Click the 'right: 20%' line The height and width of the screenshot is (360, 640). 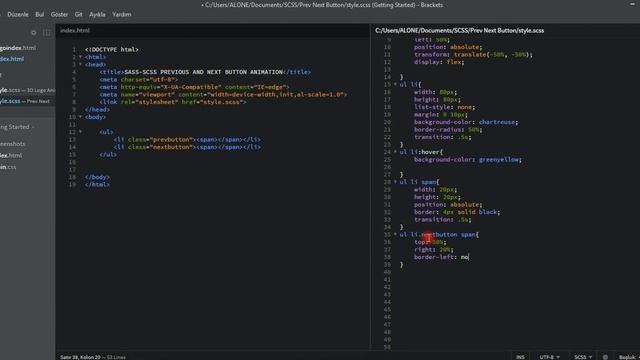(433, 250)
